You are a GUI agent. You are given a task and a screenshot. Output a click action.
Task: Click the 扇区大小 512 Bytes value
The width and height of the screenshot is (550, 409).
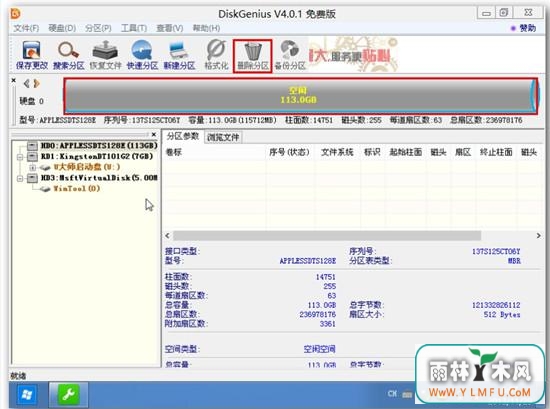(x=502, y=315)
